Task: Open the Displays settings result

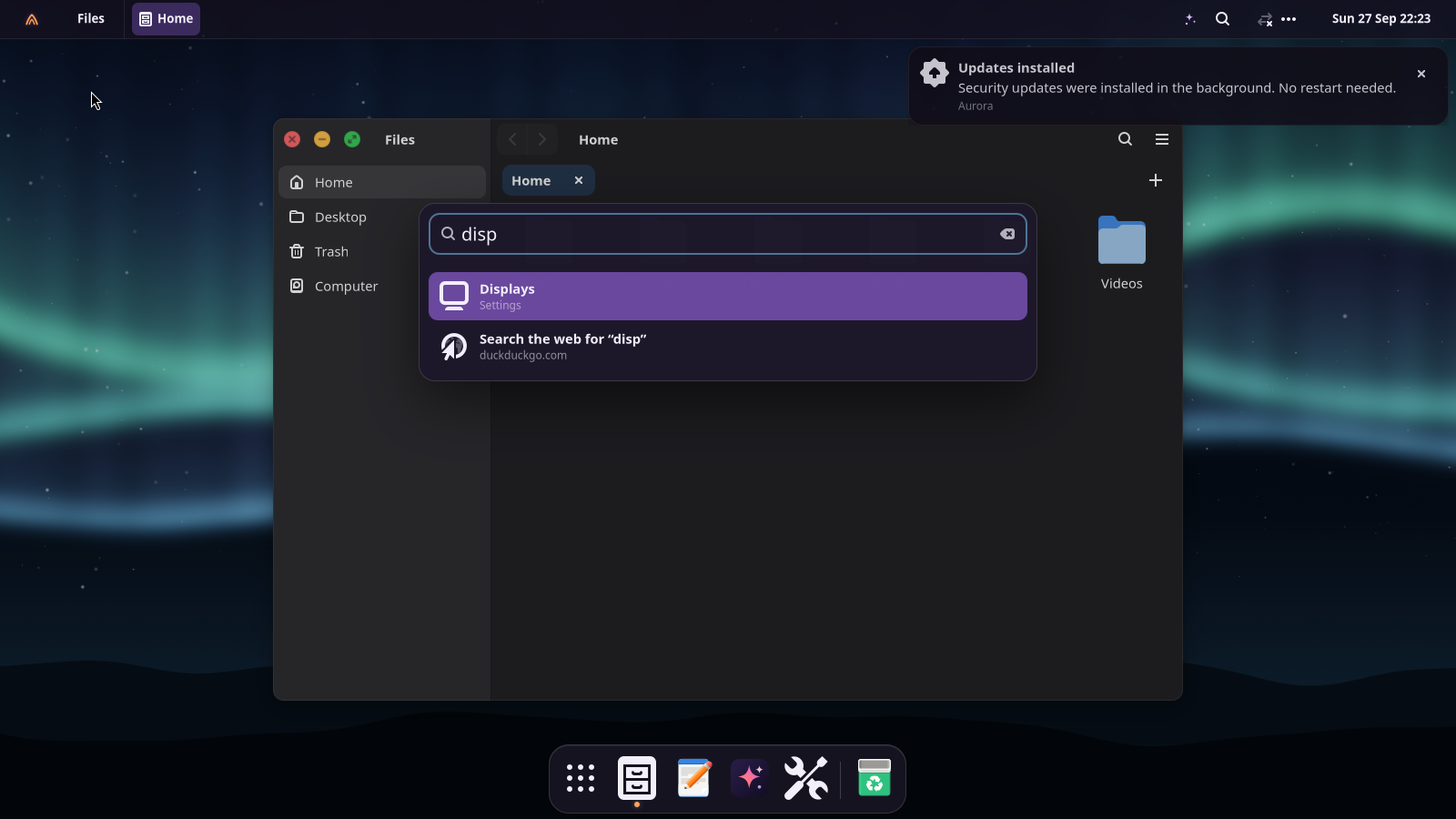Action: [x=728, y=296]
